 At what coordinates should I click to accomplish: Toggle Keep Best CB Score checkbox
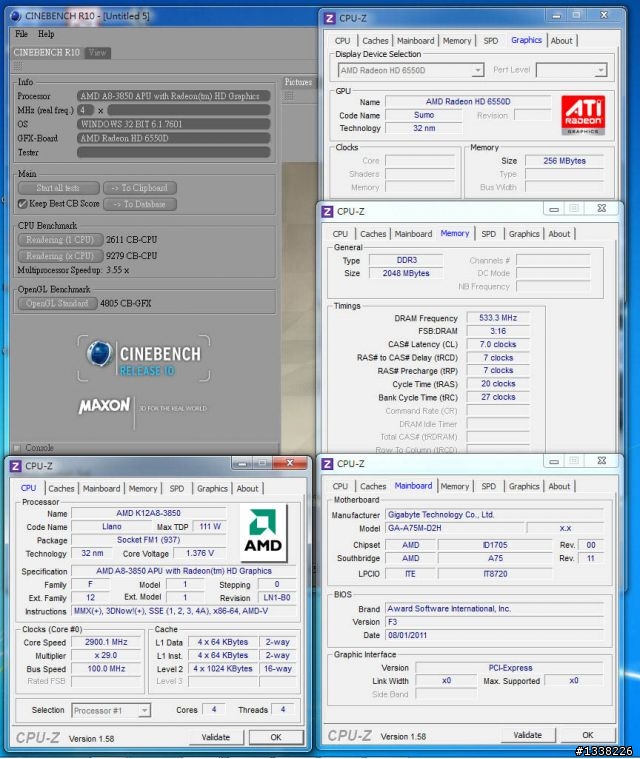[22, 204]
